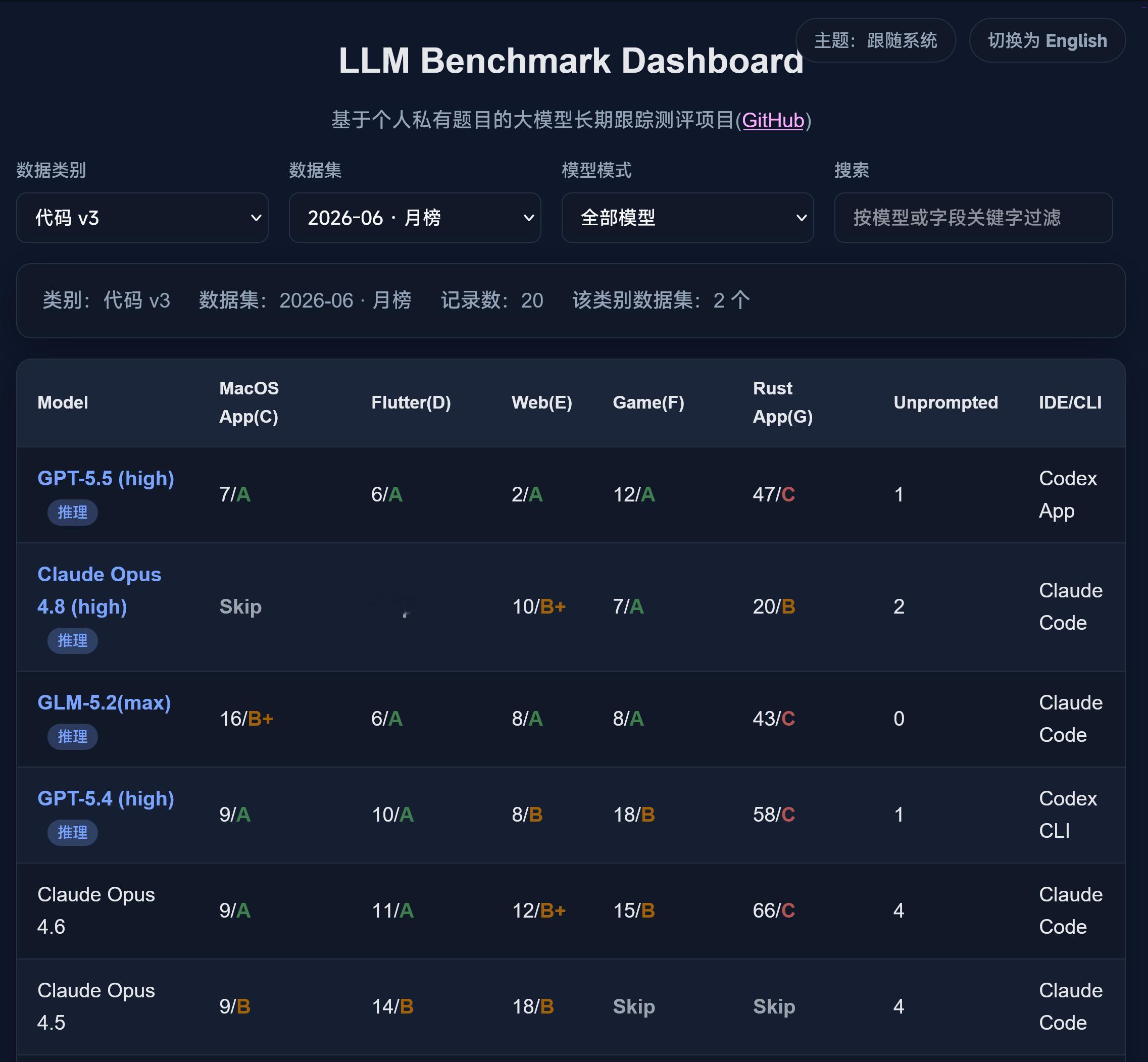
Task: Click the 11/A Flutter score of Claude Opus 4.6
Action: click(x=392, y=911)
